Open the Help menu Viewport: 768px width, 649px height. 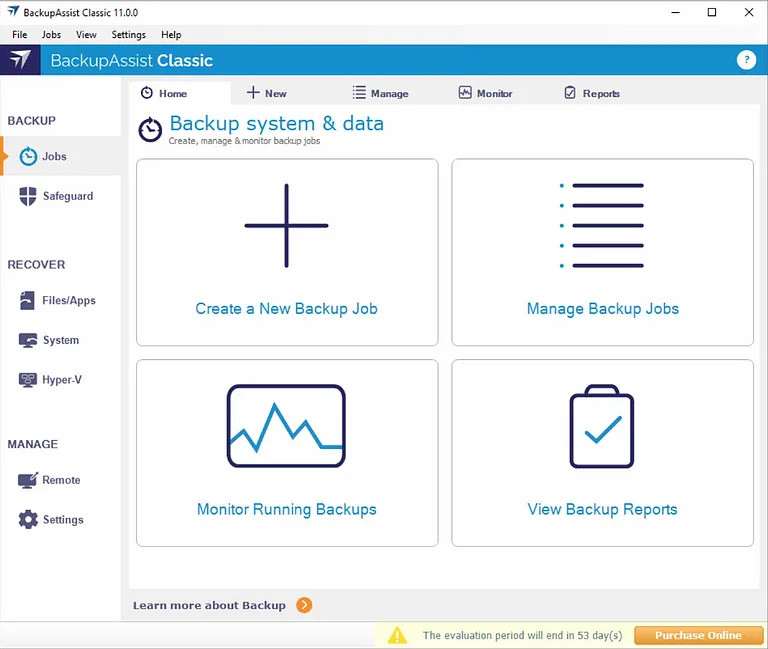tap(171, 35)
